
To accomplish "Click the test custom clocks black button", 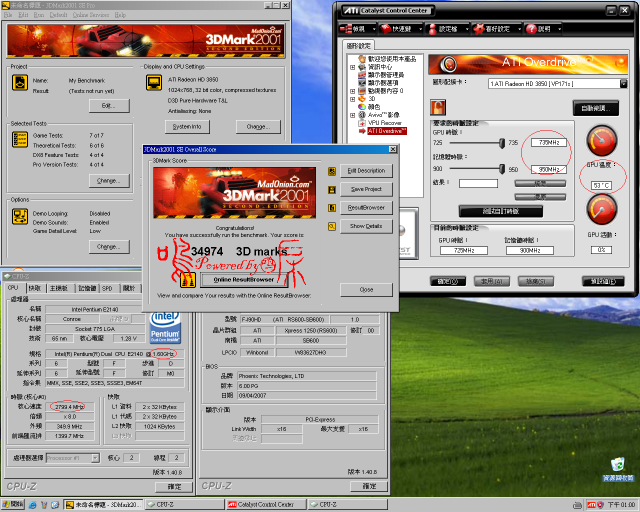I will coord(501,211).
